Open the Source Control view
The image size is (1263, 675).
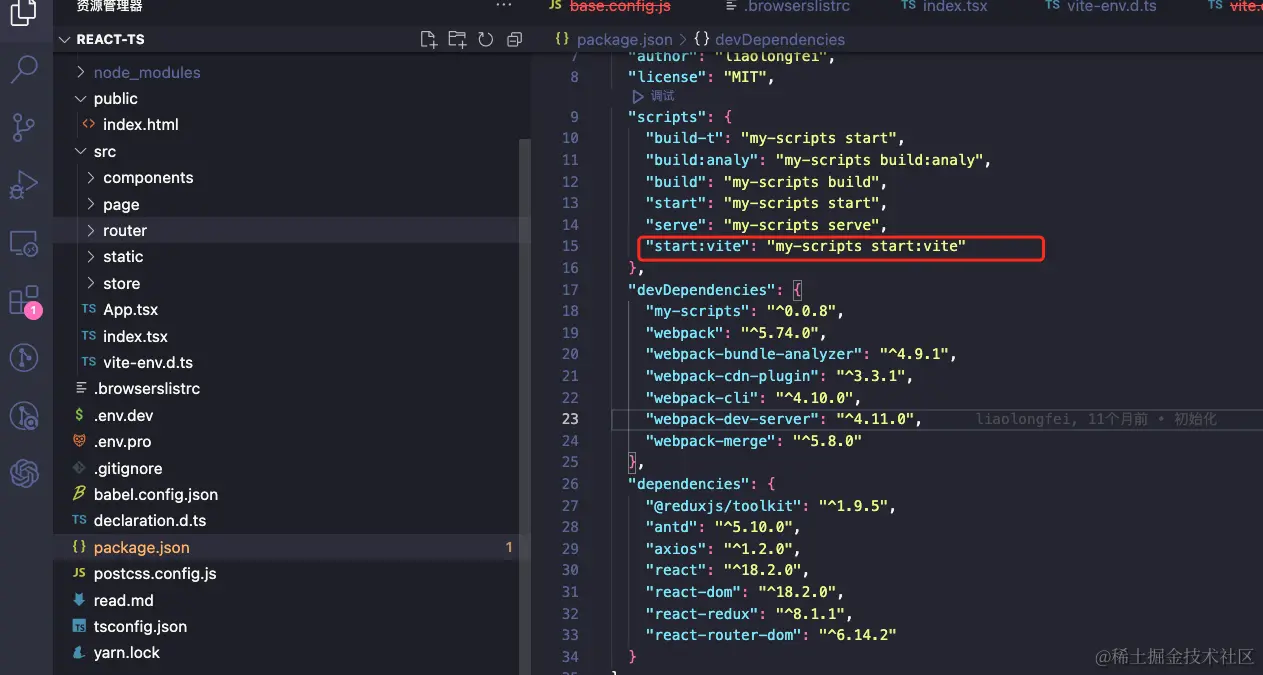24,127
